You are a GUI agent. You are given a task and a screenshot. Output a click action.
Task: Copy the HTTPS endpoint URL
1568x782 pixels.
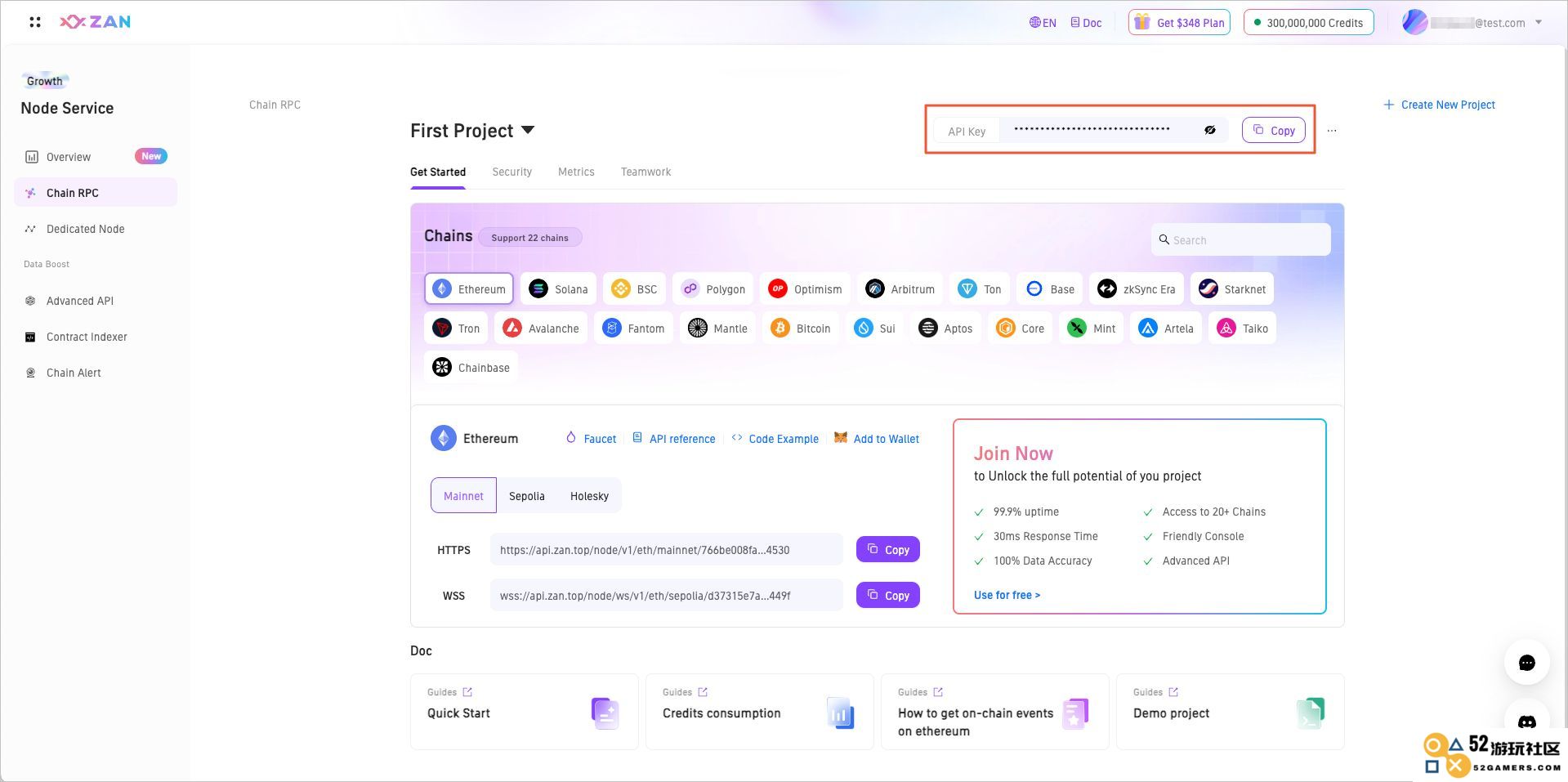click(888, 549)
